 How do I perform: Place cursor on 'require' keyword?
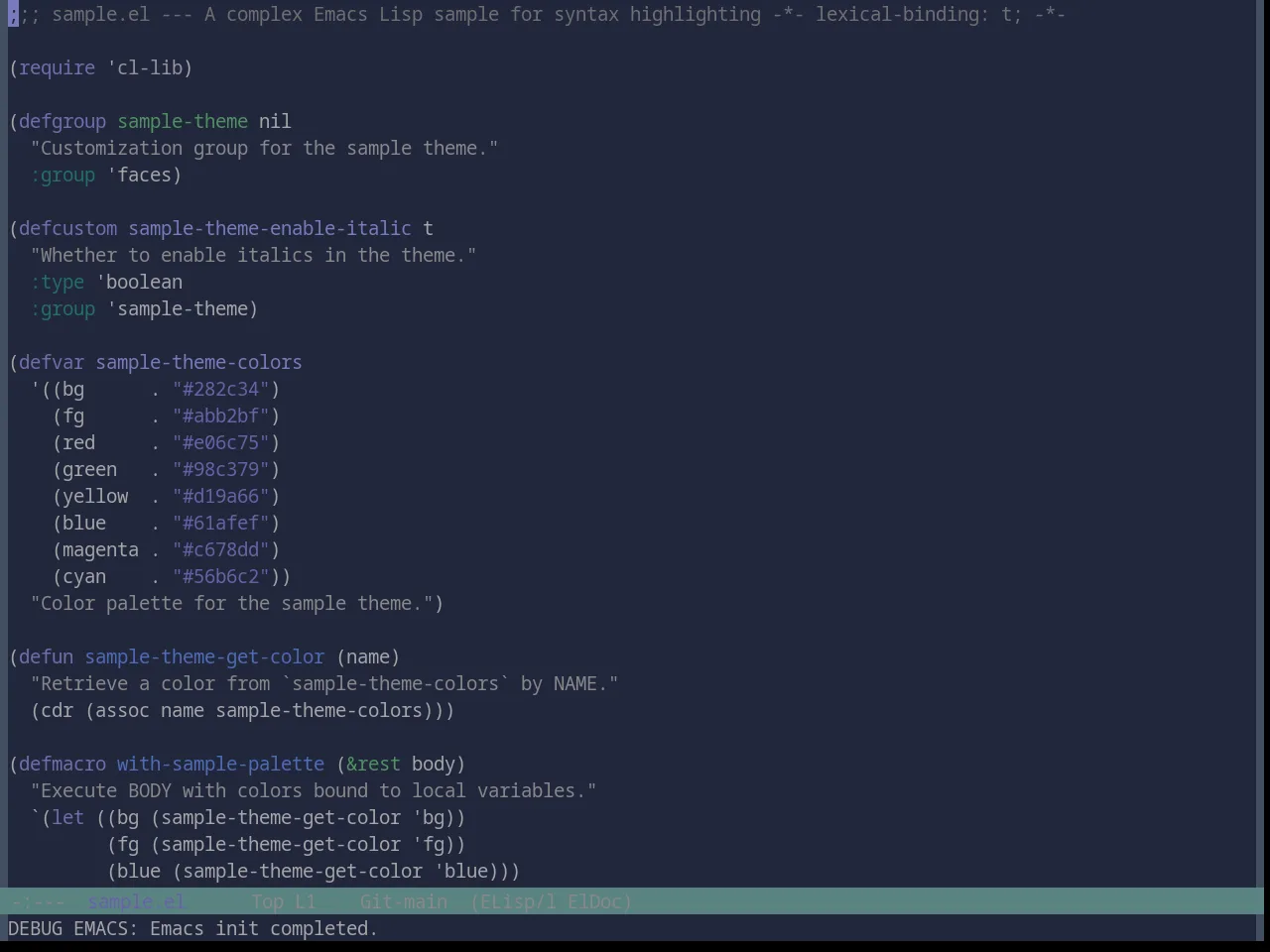point(58,67)
